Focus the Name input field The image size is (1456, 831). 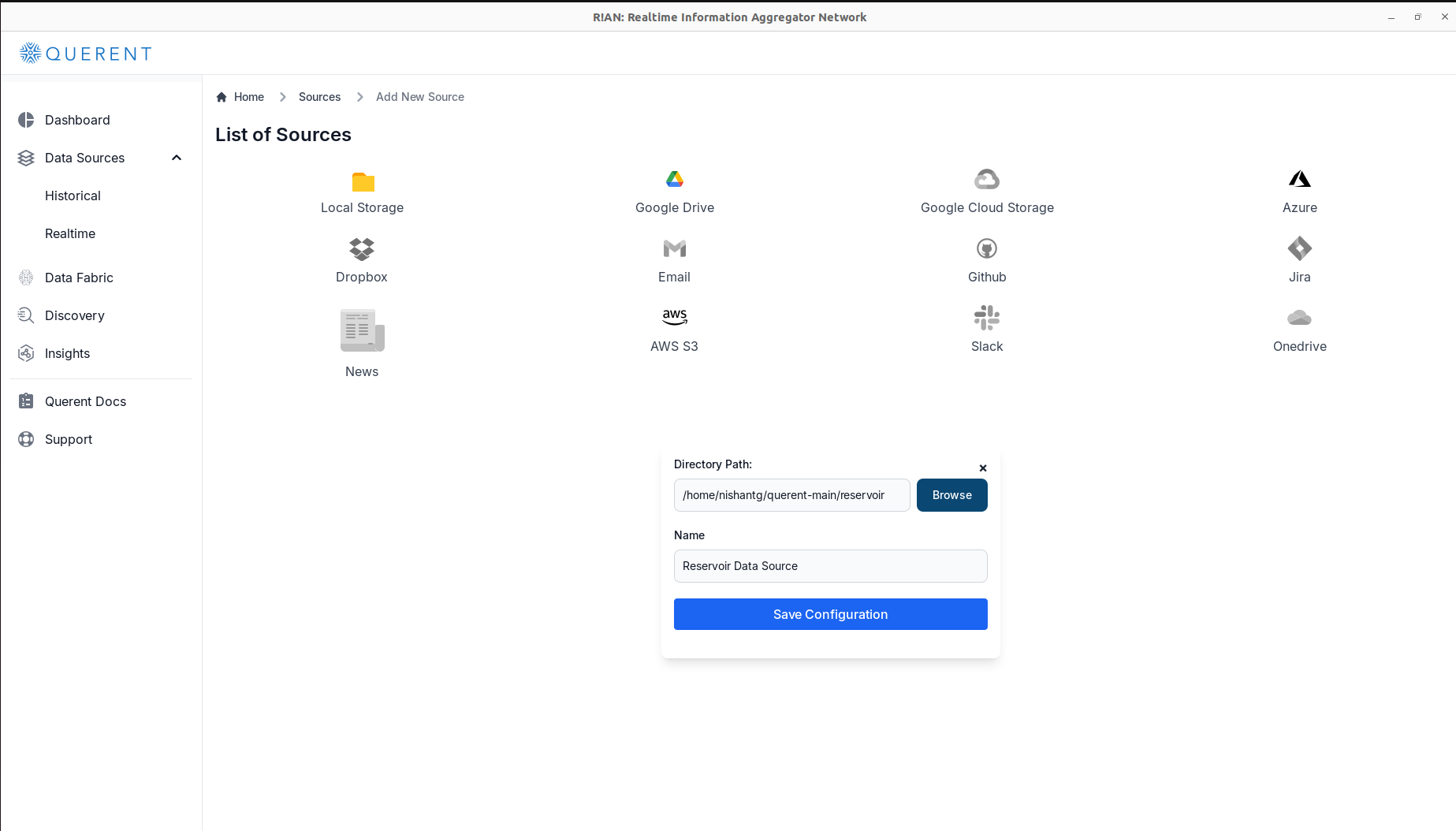pyautogui.click(x=831, y=566)
